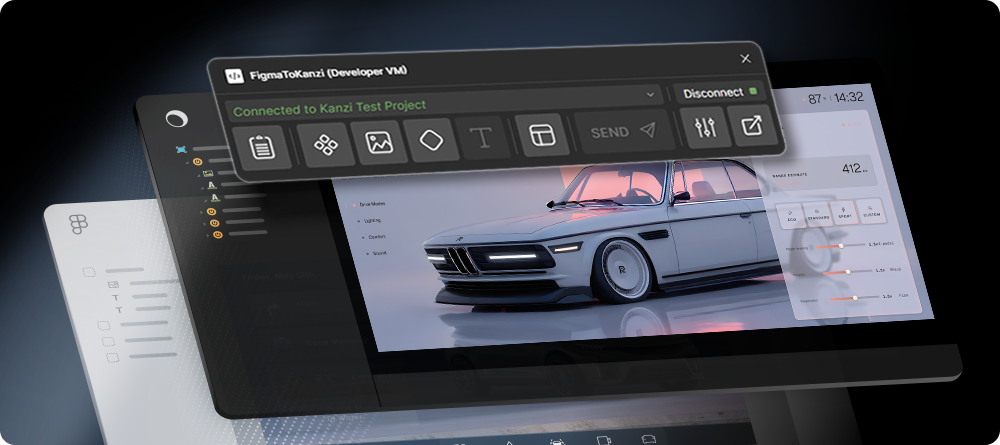Select the Standard drive mode

tap(817, 214)
